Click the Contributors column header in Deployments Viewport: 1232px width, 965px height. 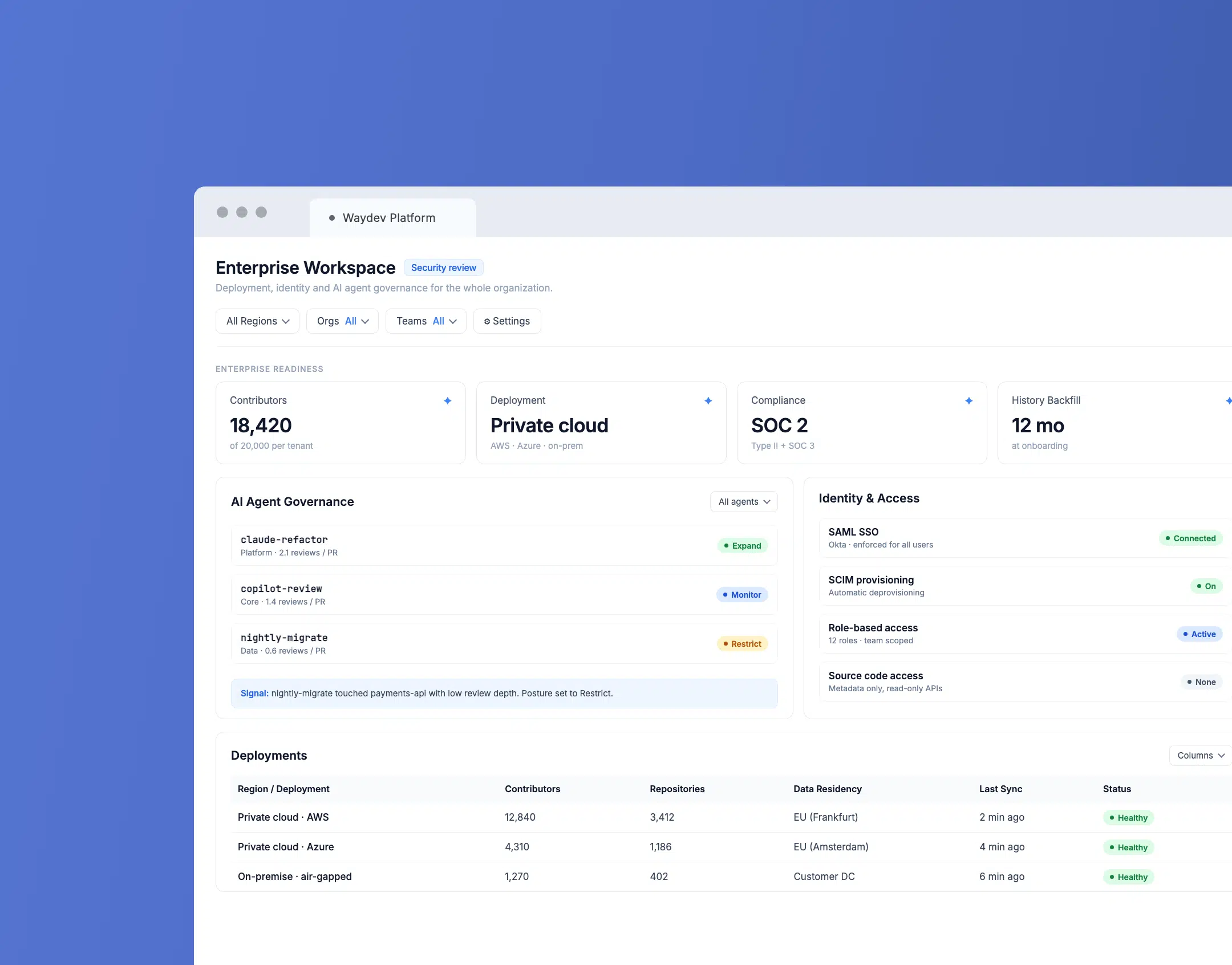pyautogui.click(x=532, y=789)
